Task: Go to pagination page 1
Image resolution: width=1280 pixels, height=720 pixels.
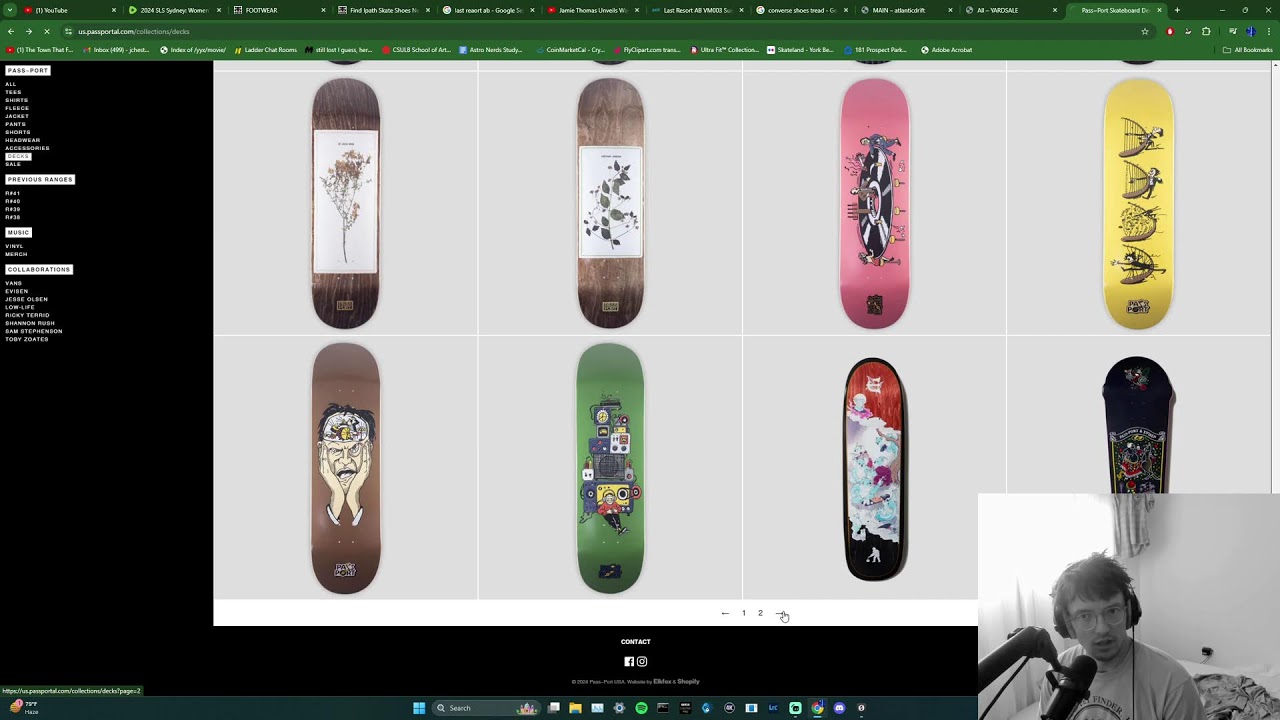Action: pyautogui.click(x=744, y=613)
